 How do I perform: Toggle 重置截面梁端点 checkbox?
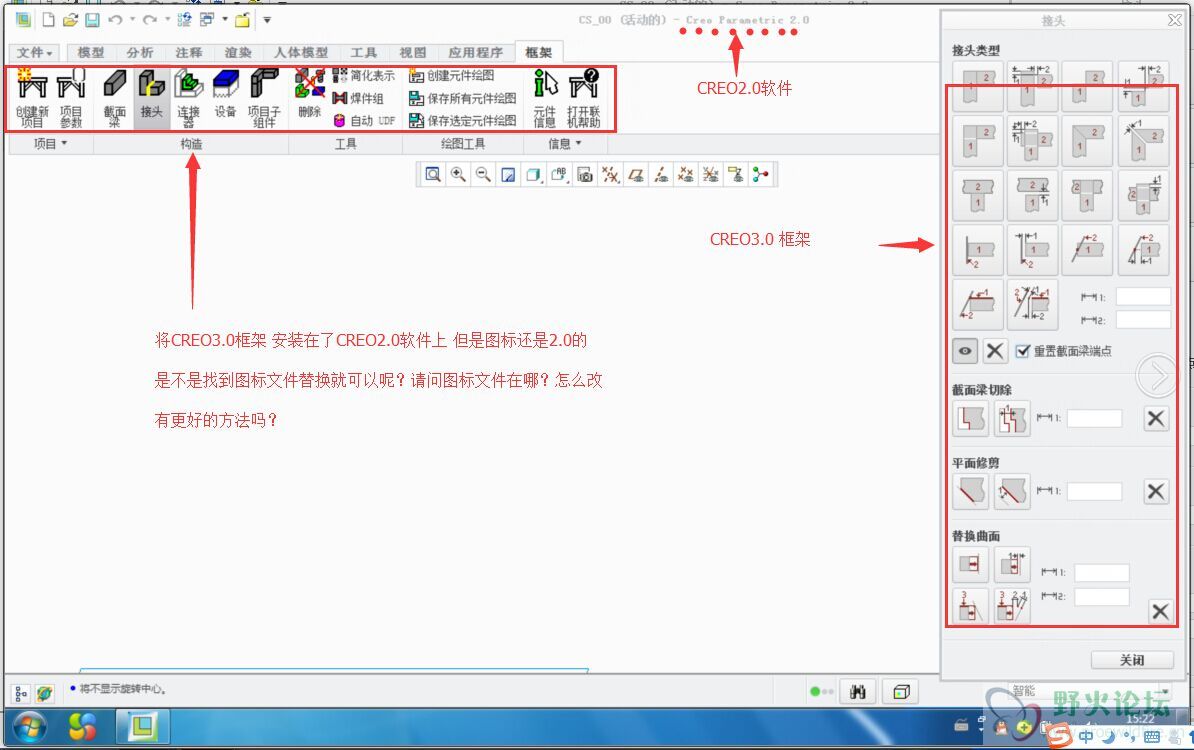pos(1023,351)
